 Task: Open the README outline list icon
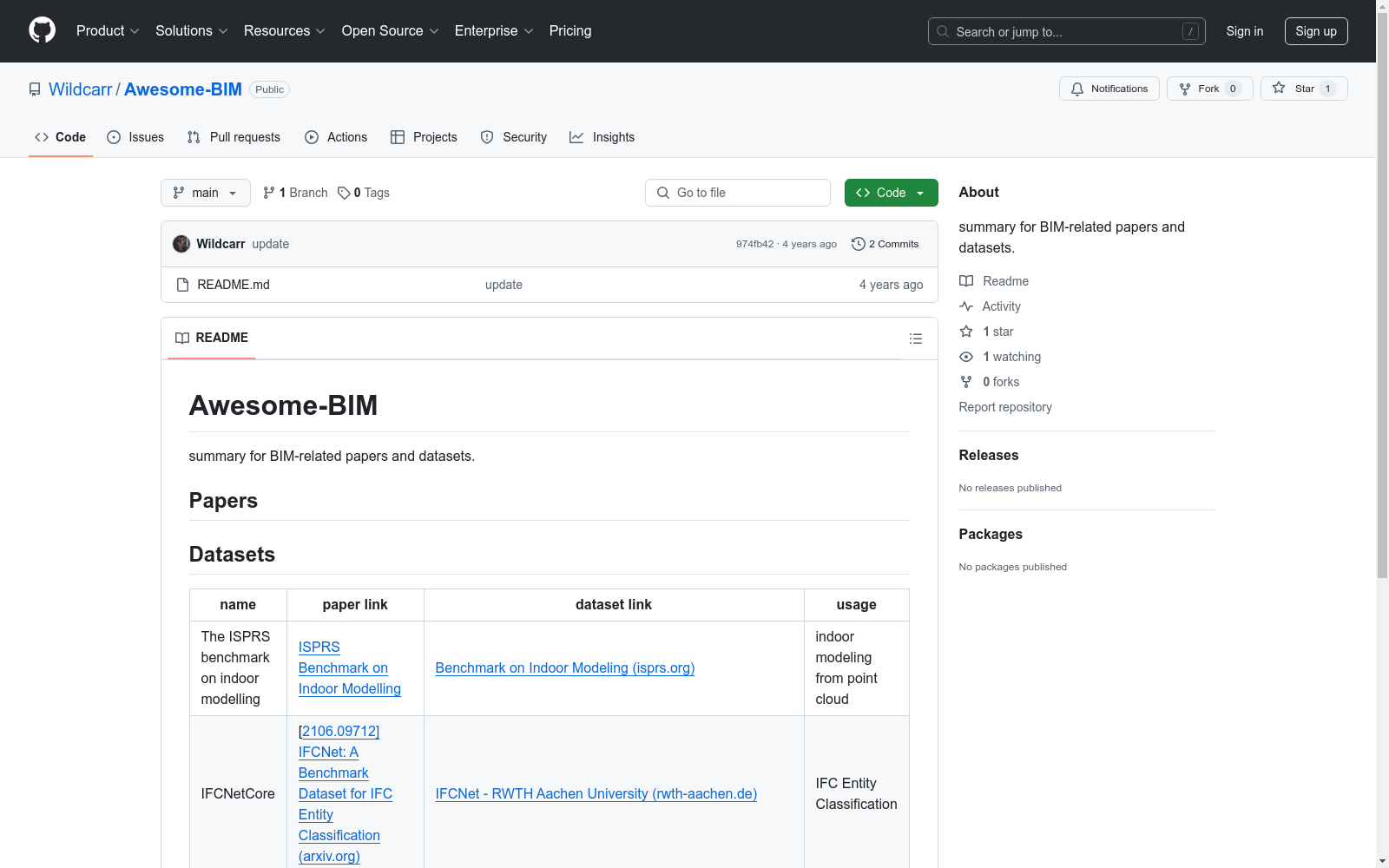tap(915, 339)
